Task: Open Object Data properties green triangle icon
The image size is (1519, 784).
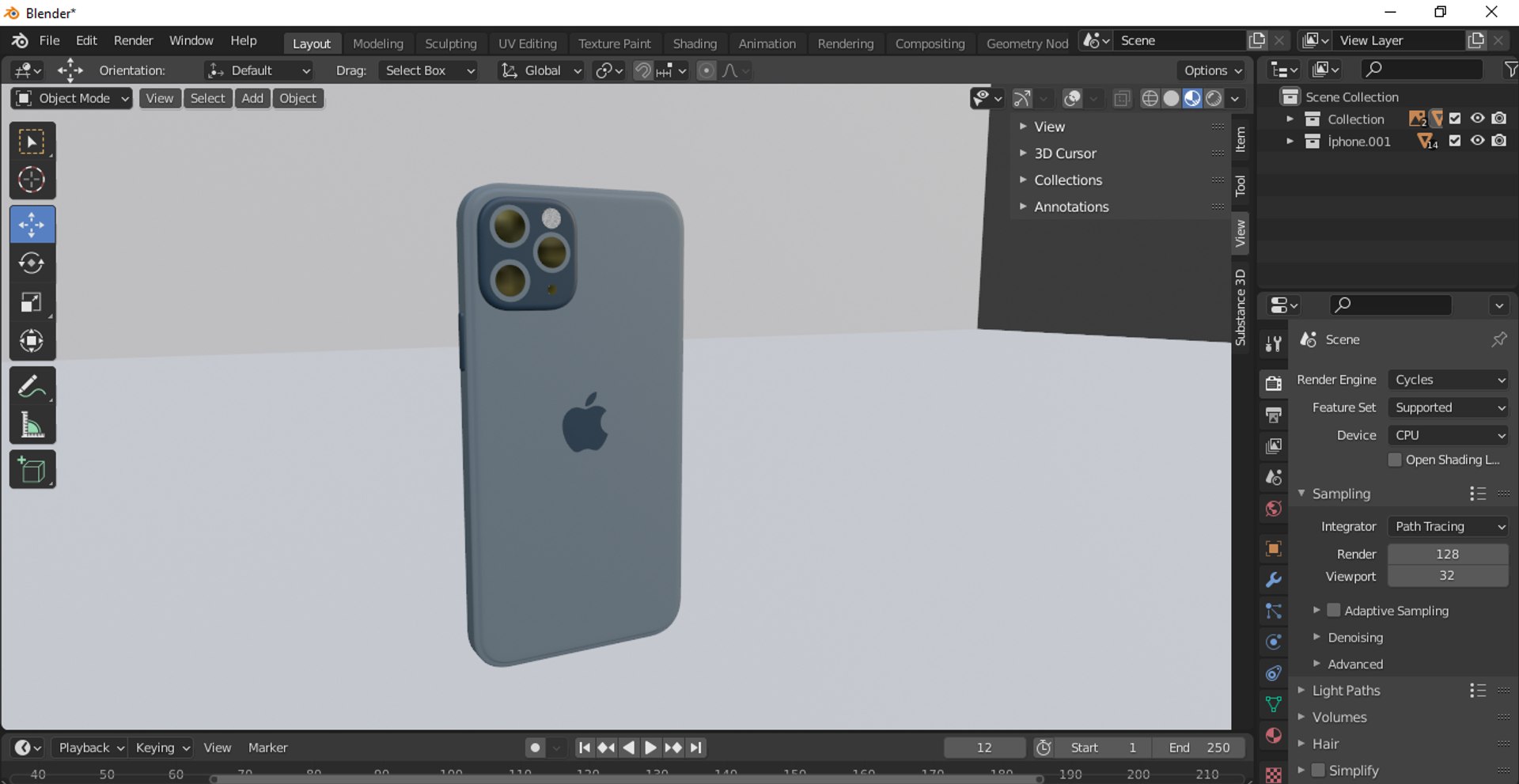Action: [1273, 704]
